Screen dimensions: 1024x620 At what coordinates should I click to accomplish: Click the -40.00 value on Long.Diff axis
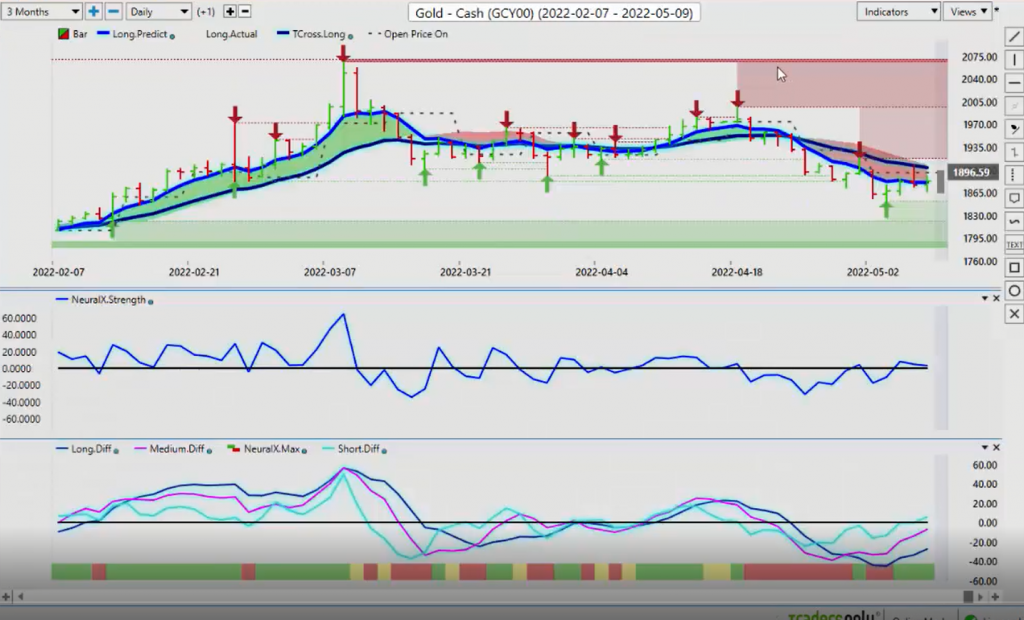tap(983, 561)
